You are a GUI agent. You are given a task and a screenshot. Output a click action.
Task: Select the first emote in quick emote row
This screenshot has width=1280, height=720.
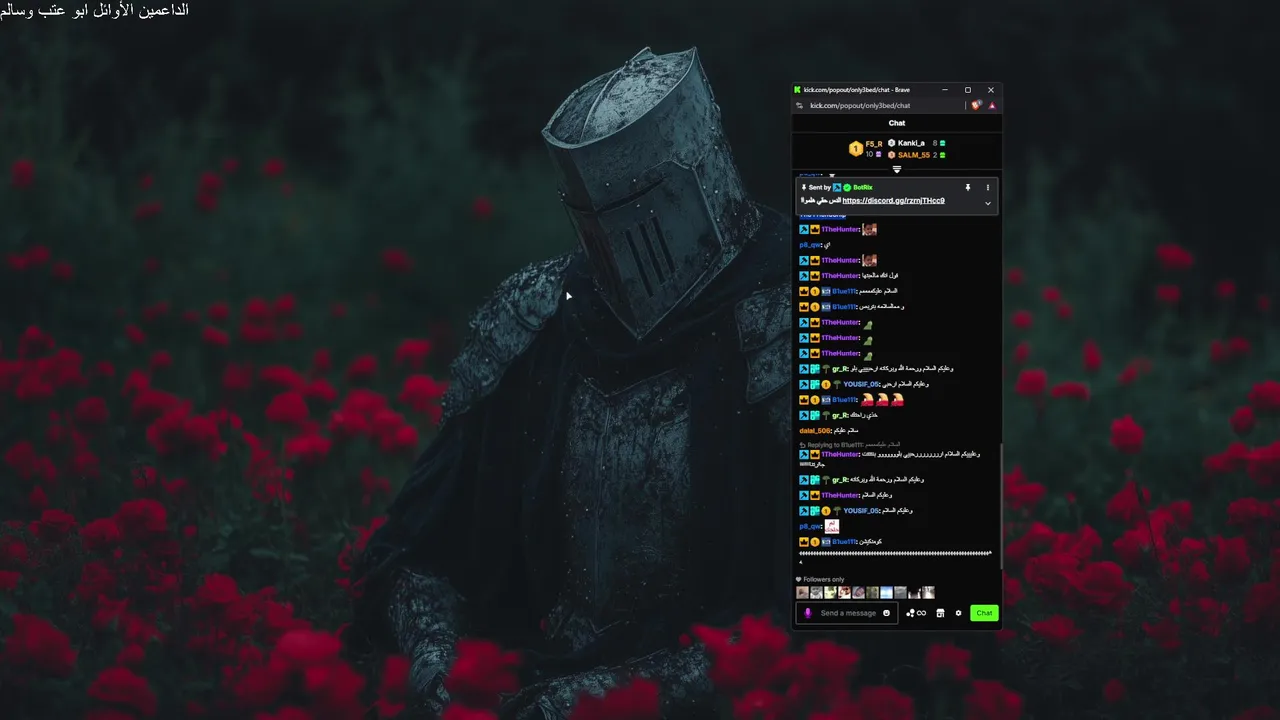[x=802, y=592]
